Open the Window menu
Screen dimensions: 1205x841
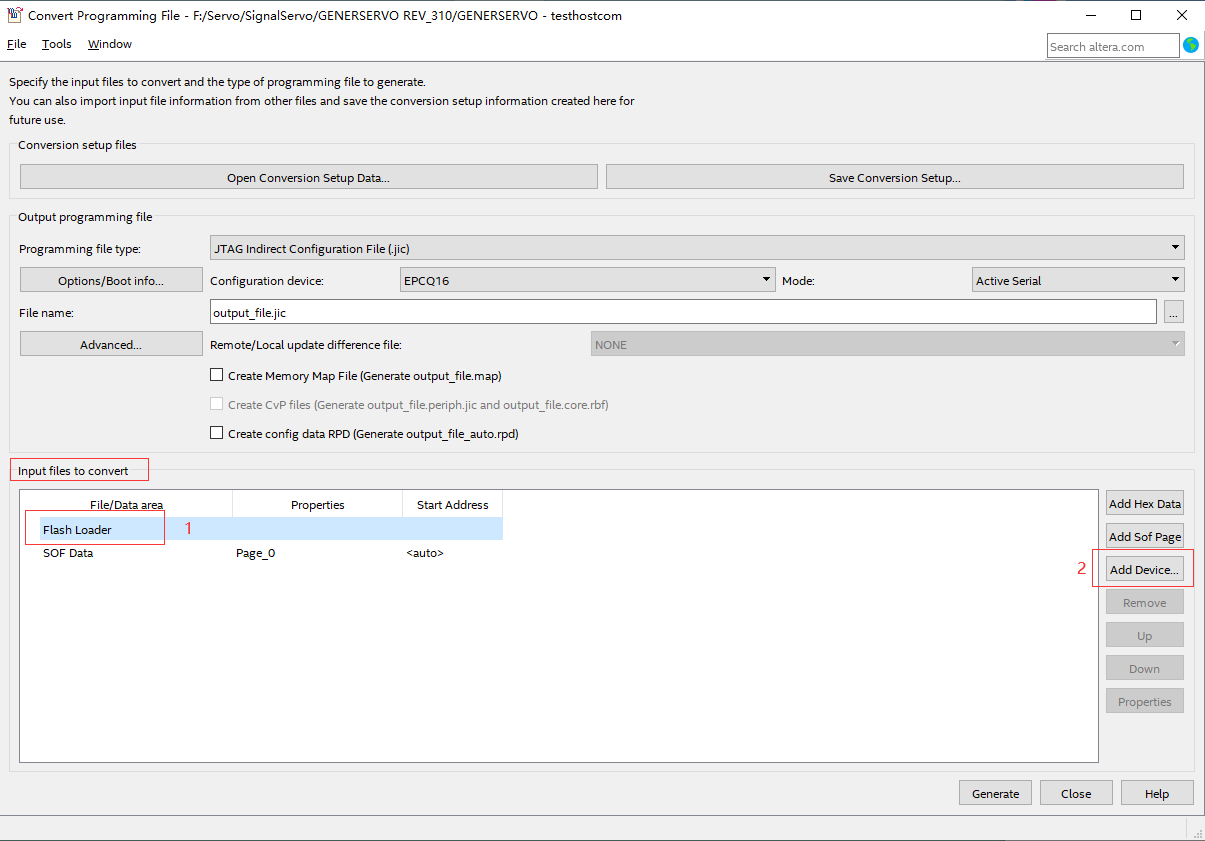[x=110, y=44]
